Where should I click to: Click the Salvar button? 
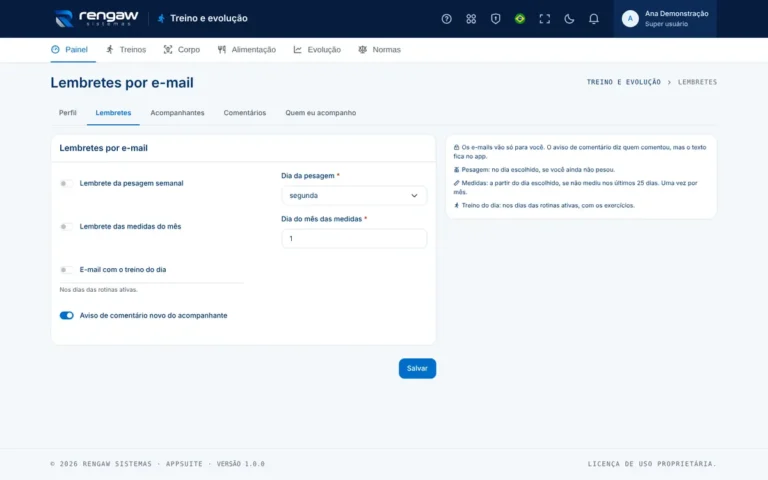pos(417,368)
